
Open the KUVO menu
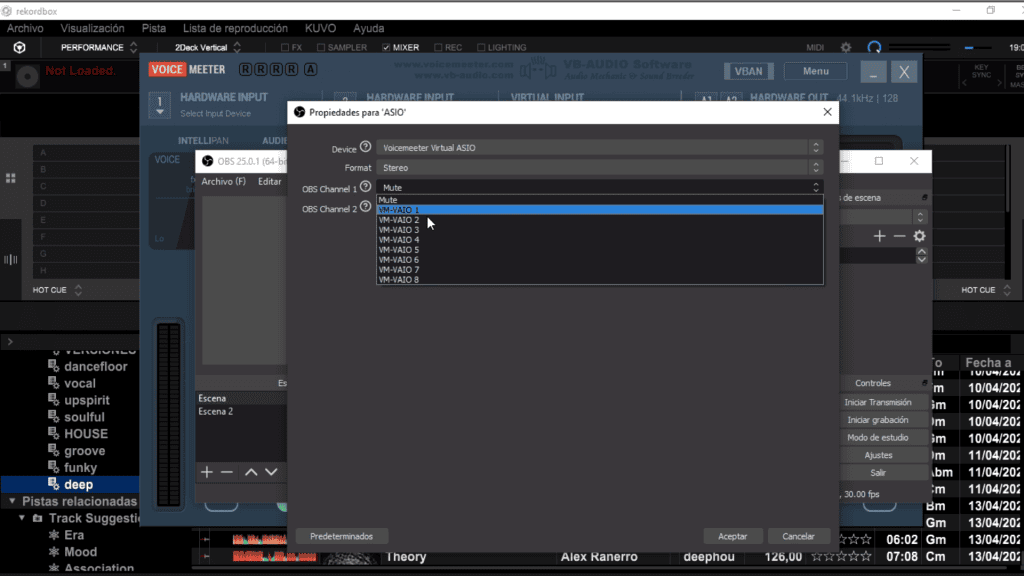pos(320,28)
